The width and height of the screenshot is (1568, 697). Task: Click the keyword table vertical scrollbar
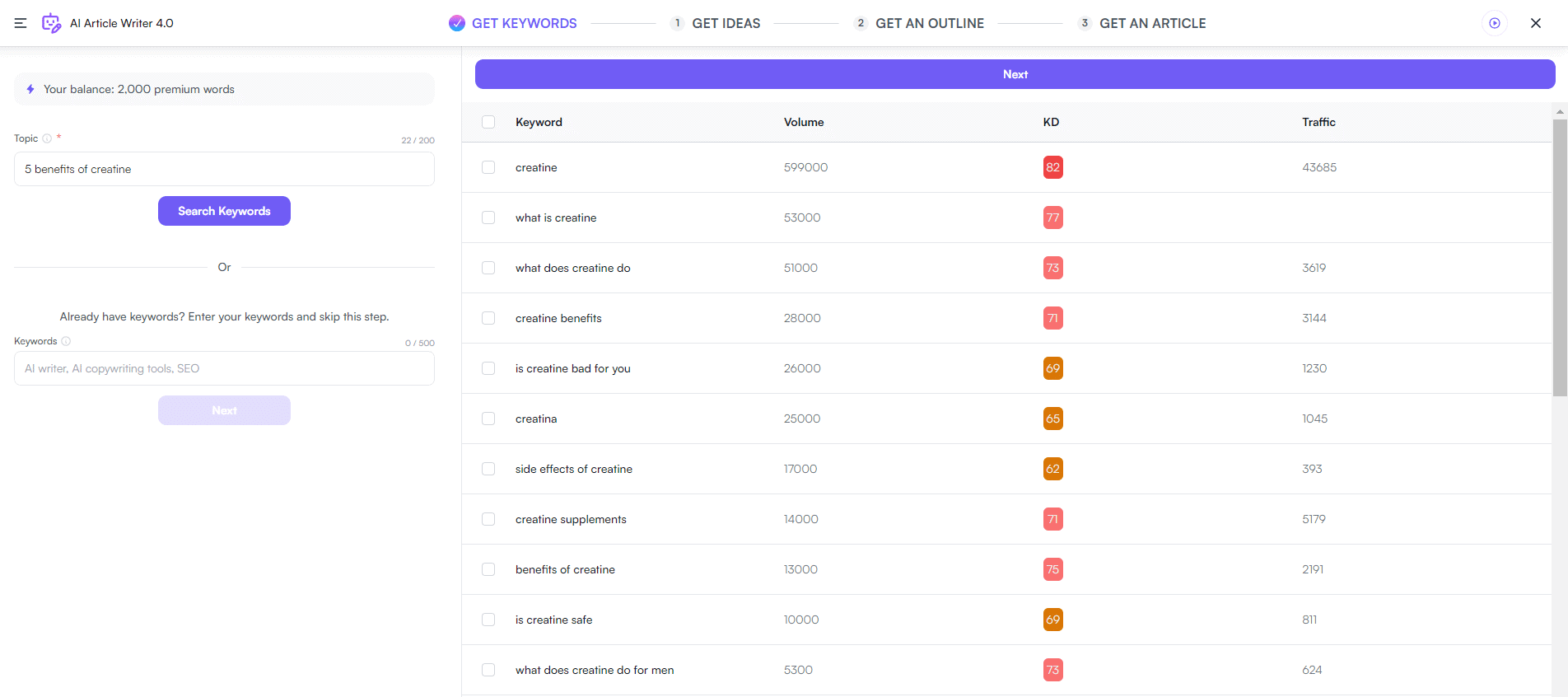point(1560,258)
